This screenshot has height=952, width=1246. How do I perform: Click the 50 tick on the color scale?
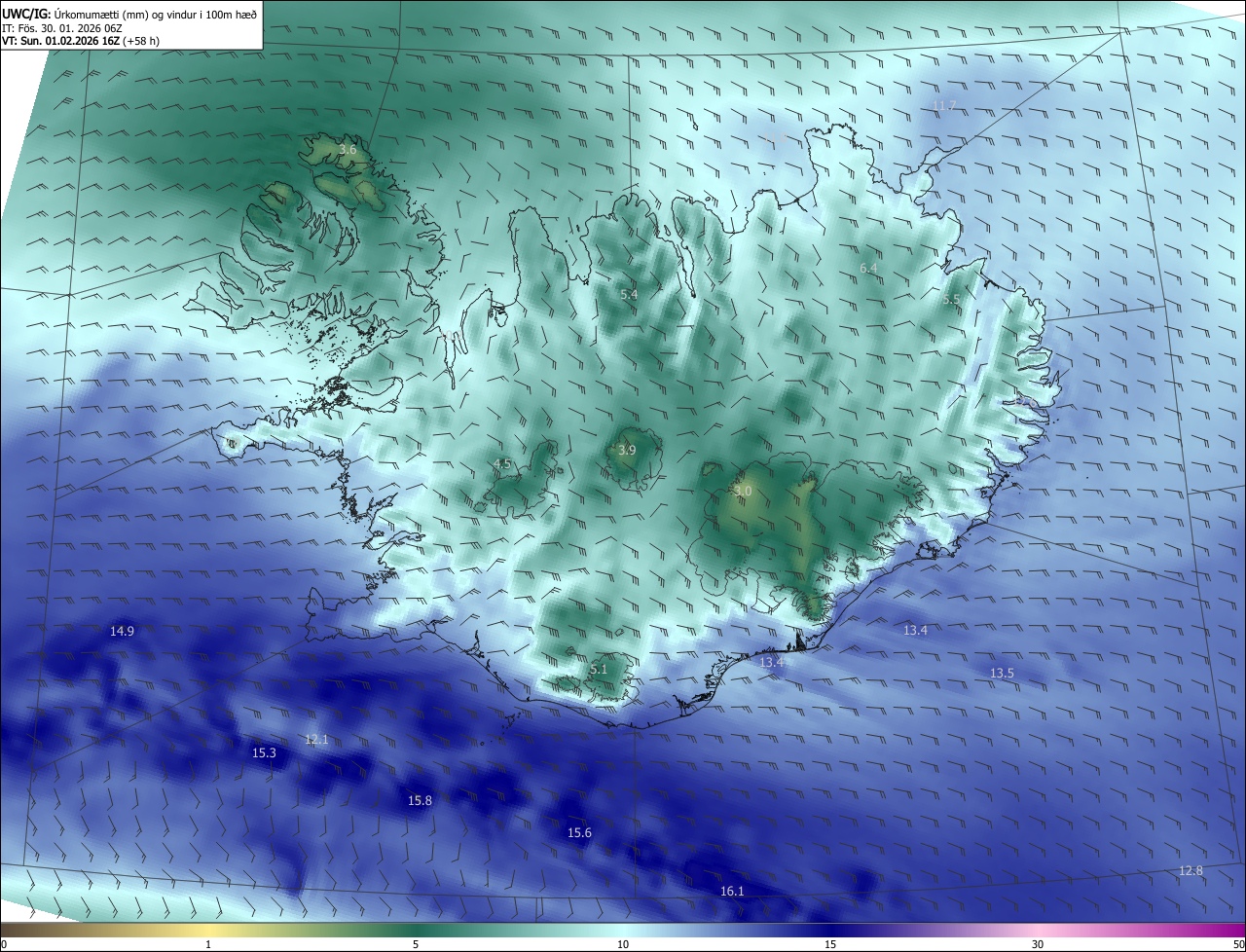(1238, 944)
